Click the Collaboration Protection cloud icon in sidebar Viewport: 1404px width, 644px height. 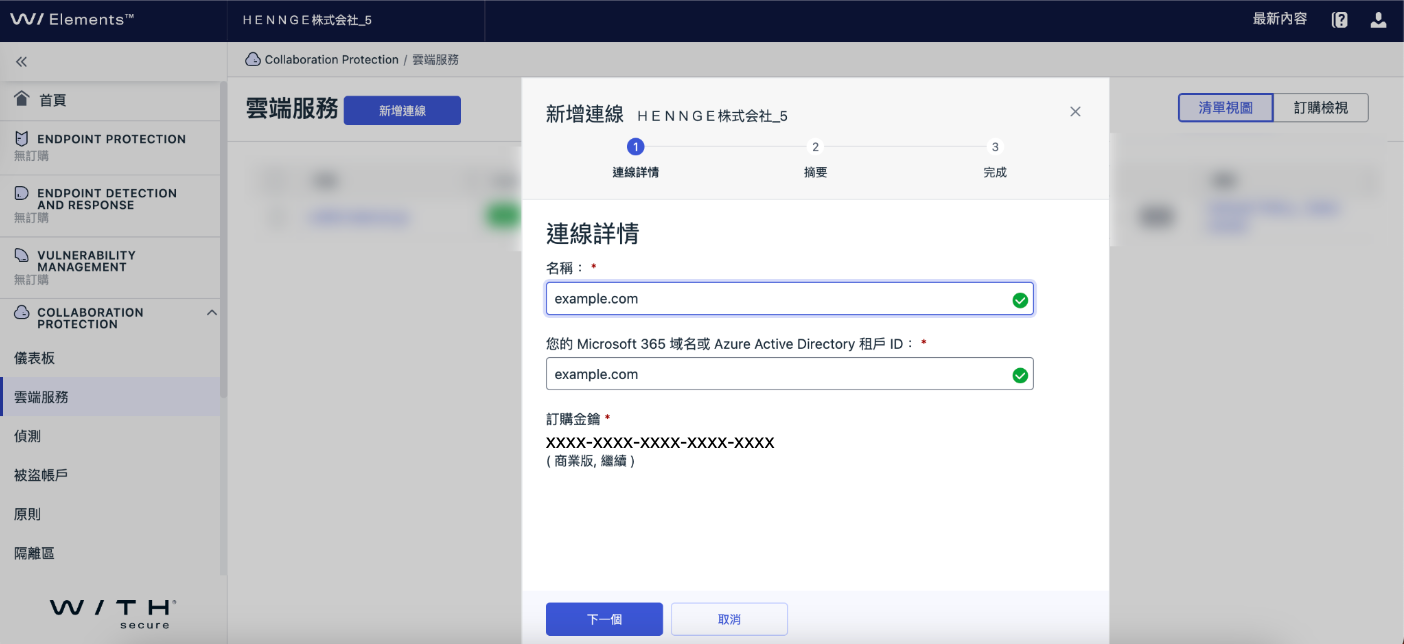22,313
